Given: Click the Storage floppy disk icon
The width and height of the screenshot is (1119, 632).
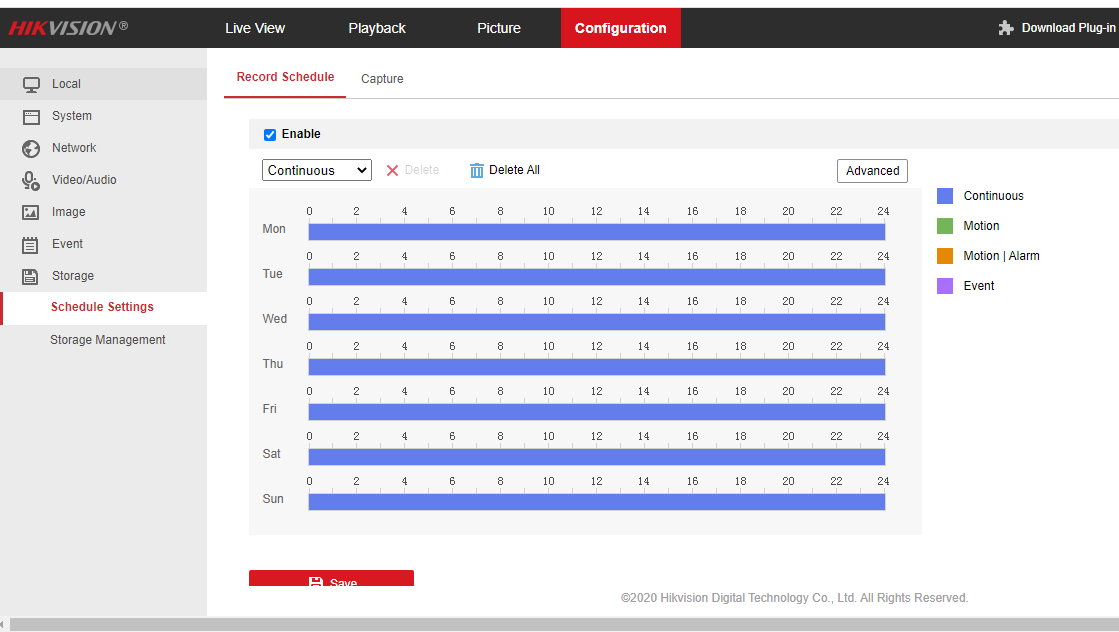Looking at the screenshot, I should pos(31,276).
